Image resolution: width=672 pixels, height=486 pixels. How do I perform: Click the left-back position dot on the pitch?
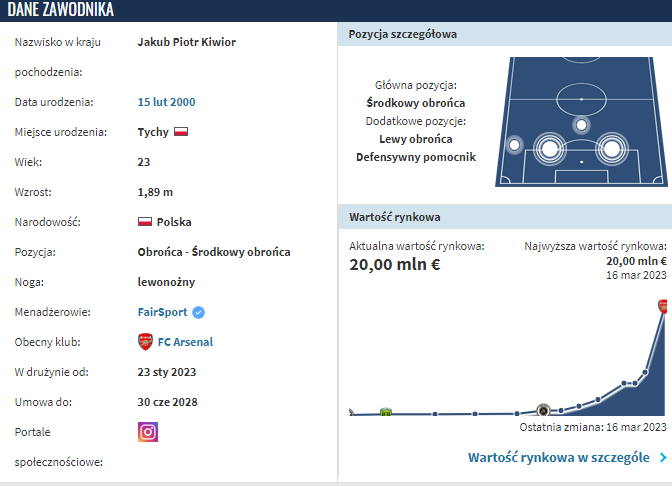point(514,145)
